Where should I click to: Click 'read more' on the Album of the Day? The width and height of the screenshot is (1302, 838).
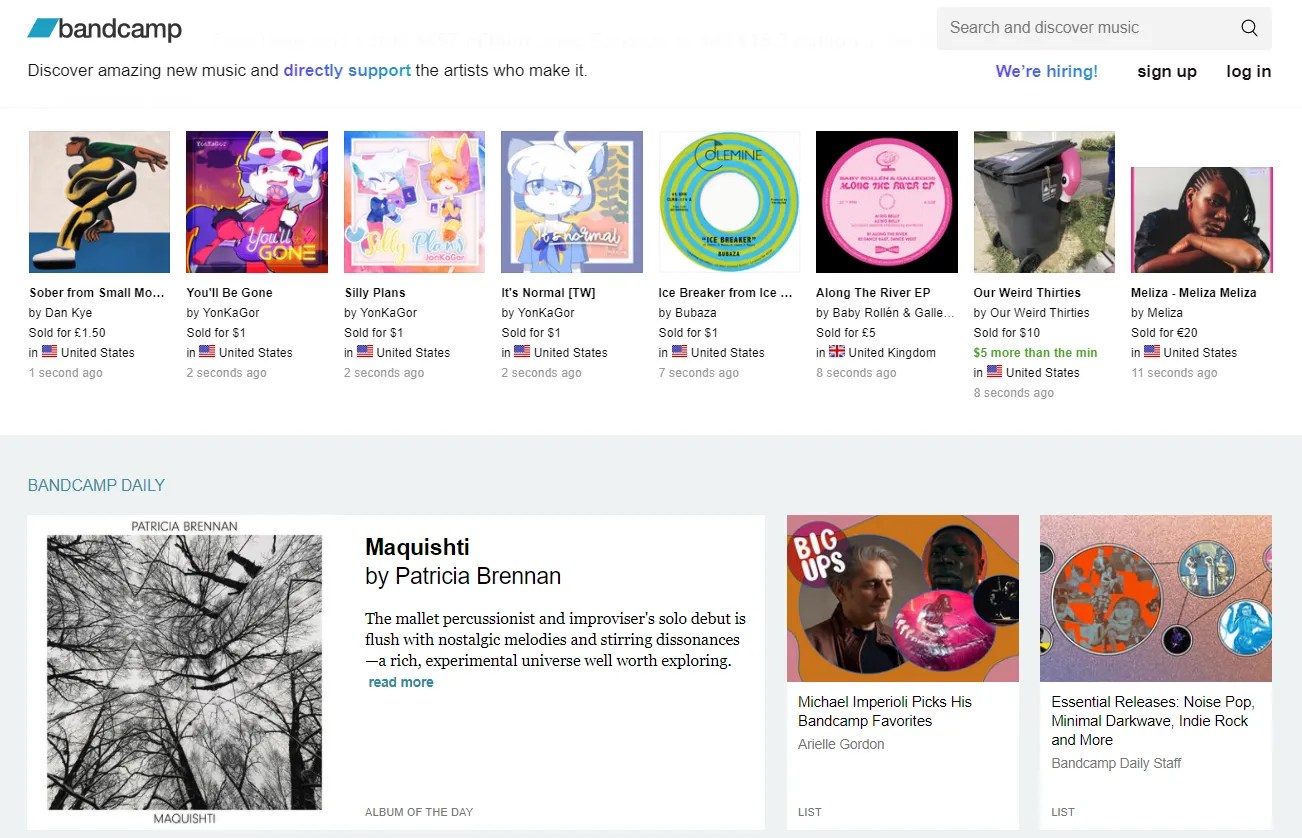(x=400, y=681)
